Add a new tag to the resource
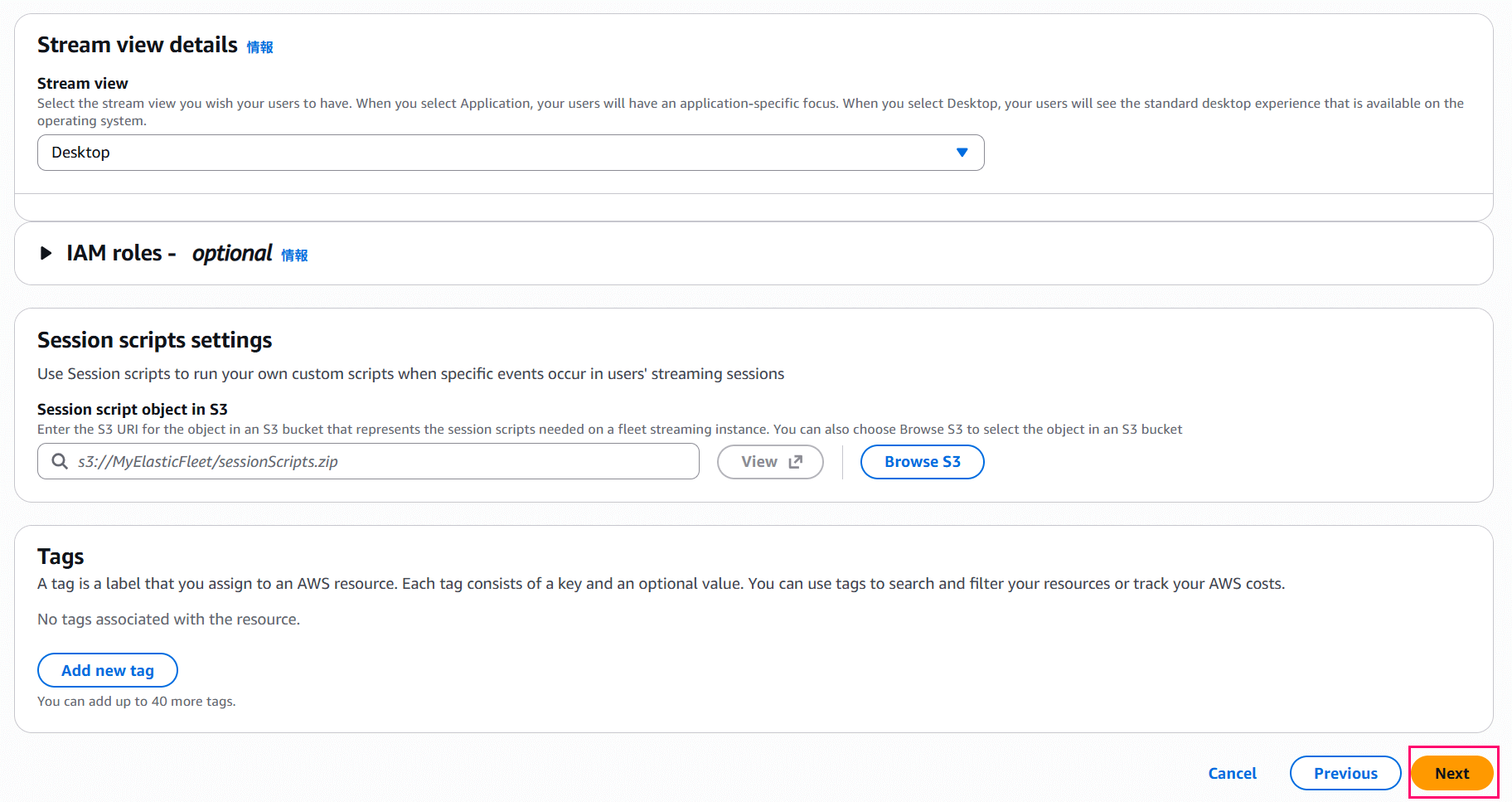Viewport: 1512px width, 802px height. coord(107,669)
